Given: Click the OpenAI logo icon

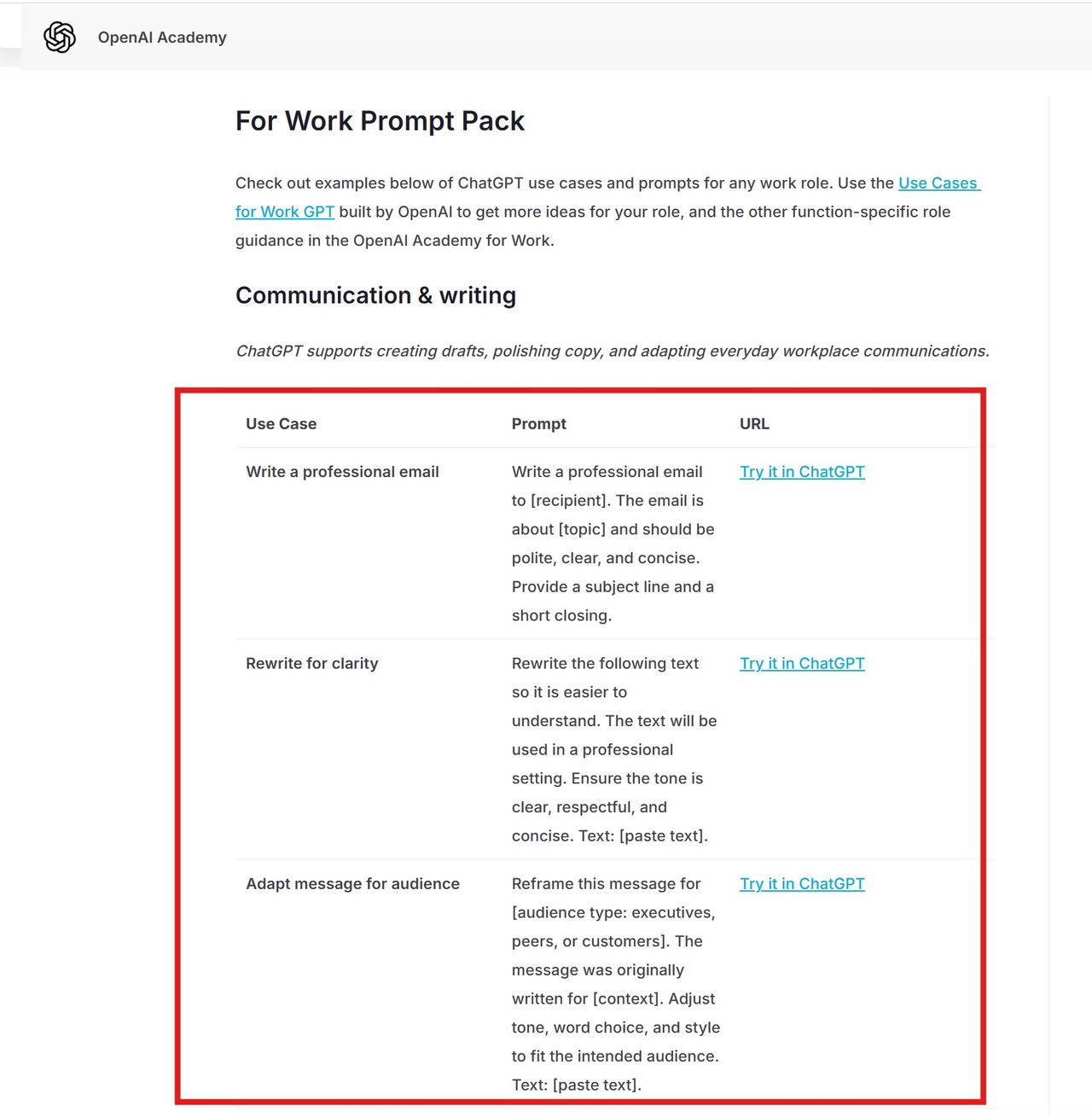Looking at the screenshot, I should [x=60, y=38].
